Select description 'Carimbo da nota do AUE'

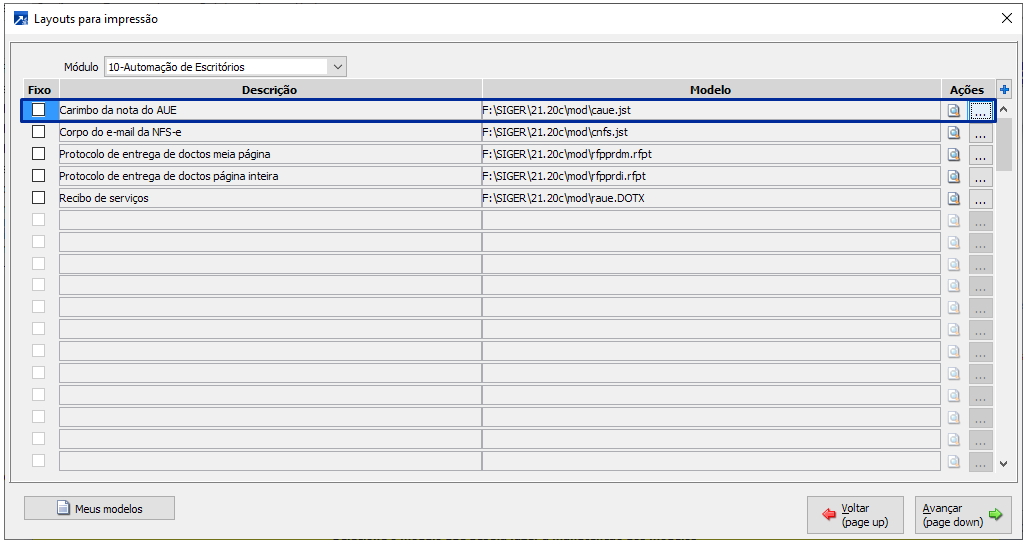(x=270, y=110)
